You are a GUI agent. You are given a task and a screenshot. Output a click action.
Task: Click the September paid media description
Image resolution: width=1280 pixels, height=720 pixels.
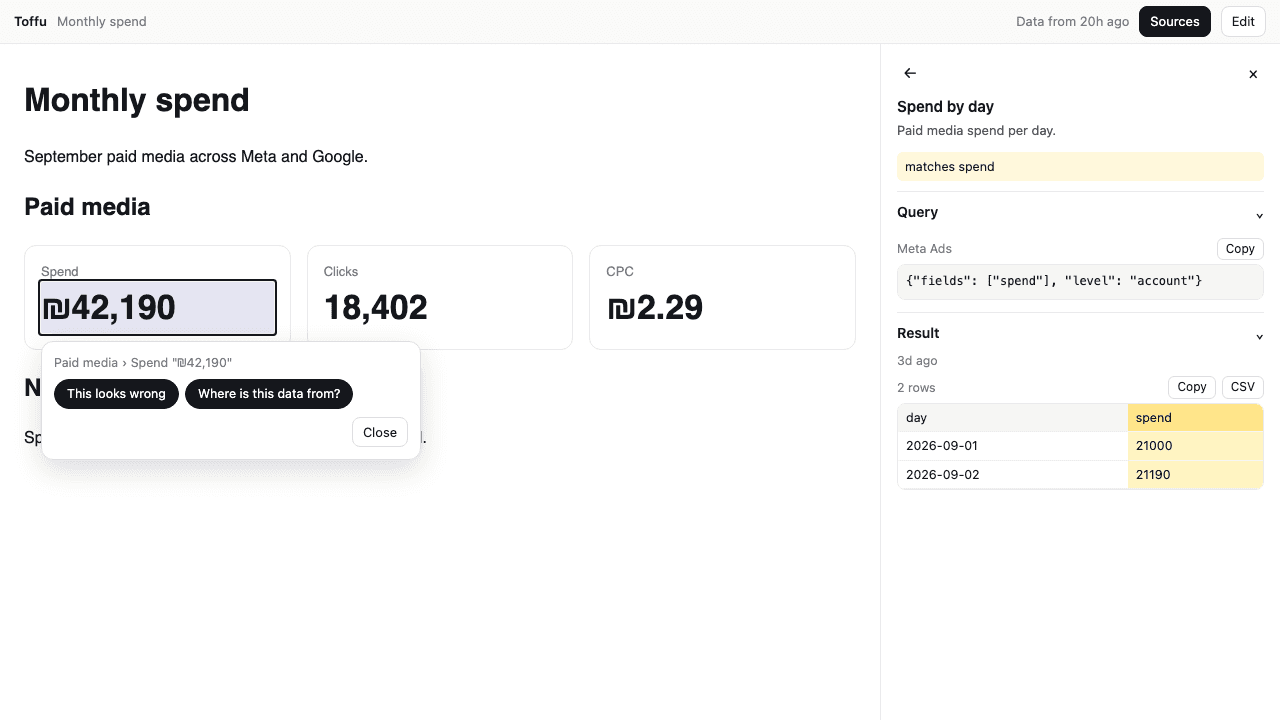[x=196, y=157]
